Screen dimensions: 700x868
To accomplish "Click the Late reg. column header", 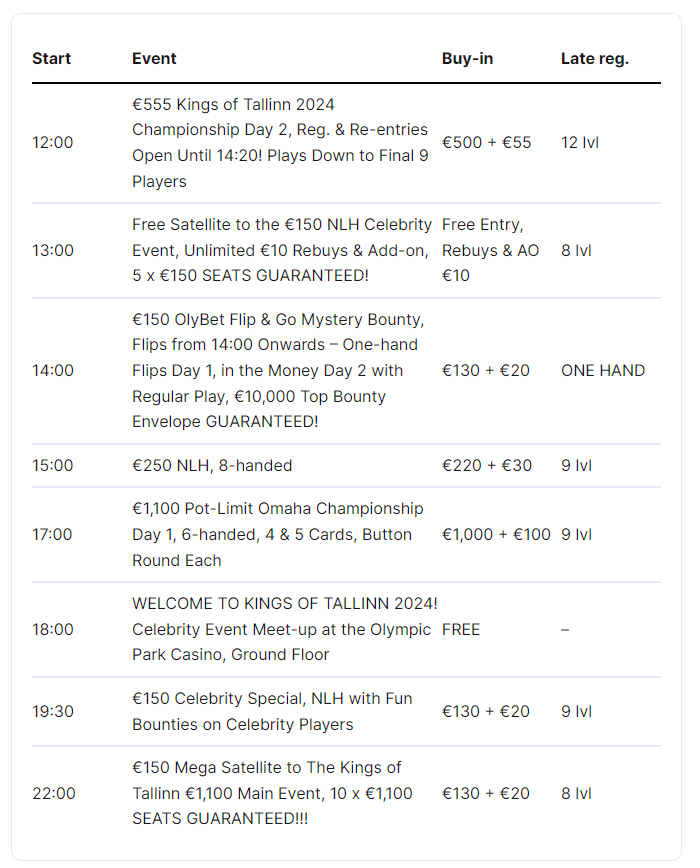I will point(594,58).
